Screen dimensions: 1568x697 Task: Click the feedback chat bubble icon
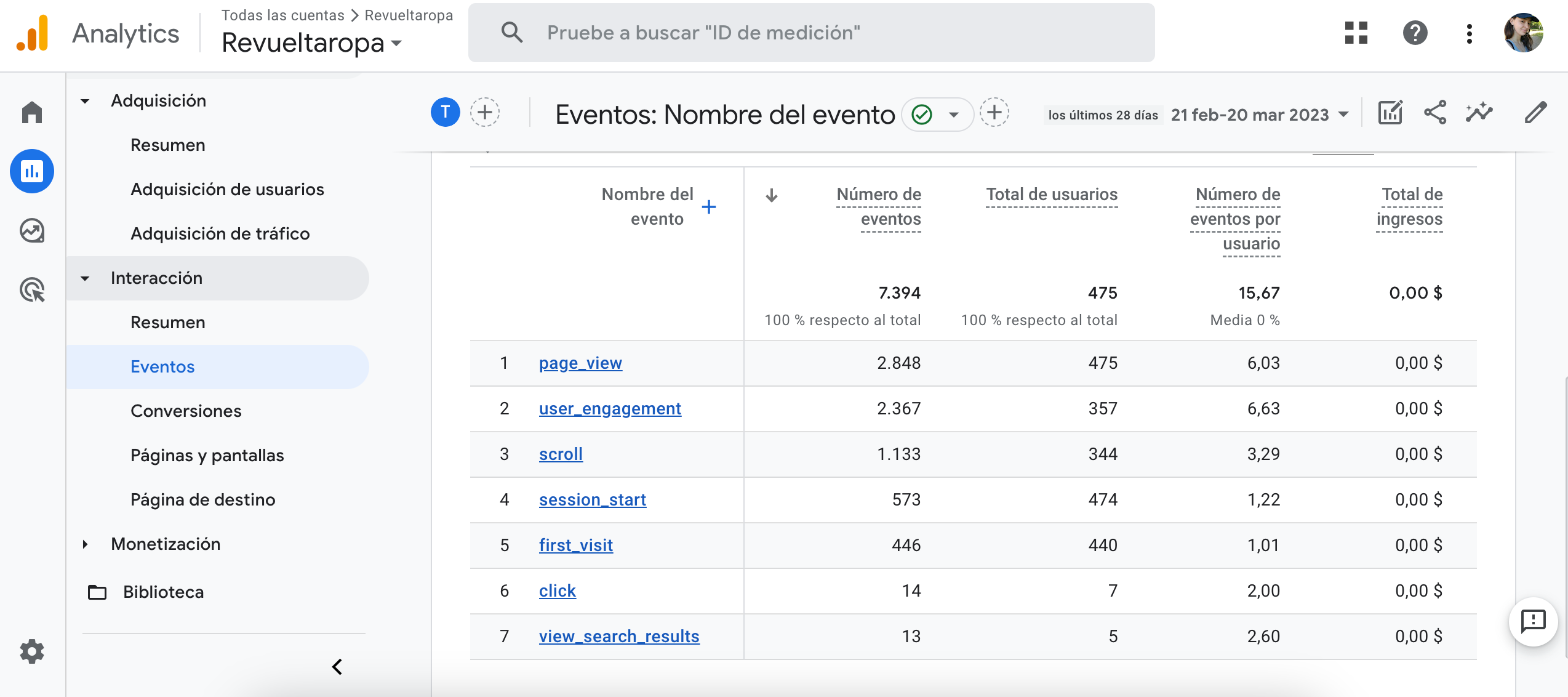[x=1533, y=621]
